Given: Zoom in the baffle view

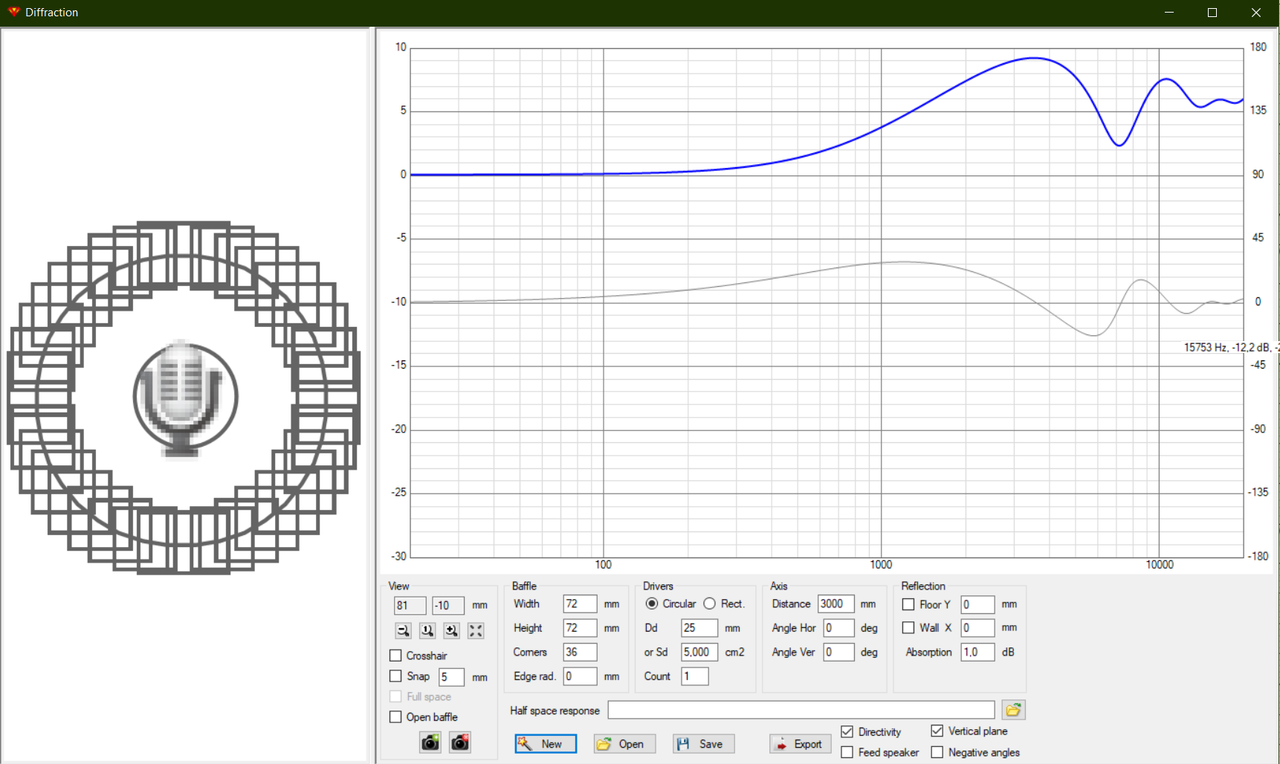Looking at the screenshot, I should (451, 630).
